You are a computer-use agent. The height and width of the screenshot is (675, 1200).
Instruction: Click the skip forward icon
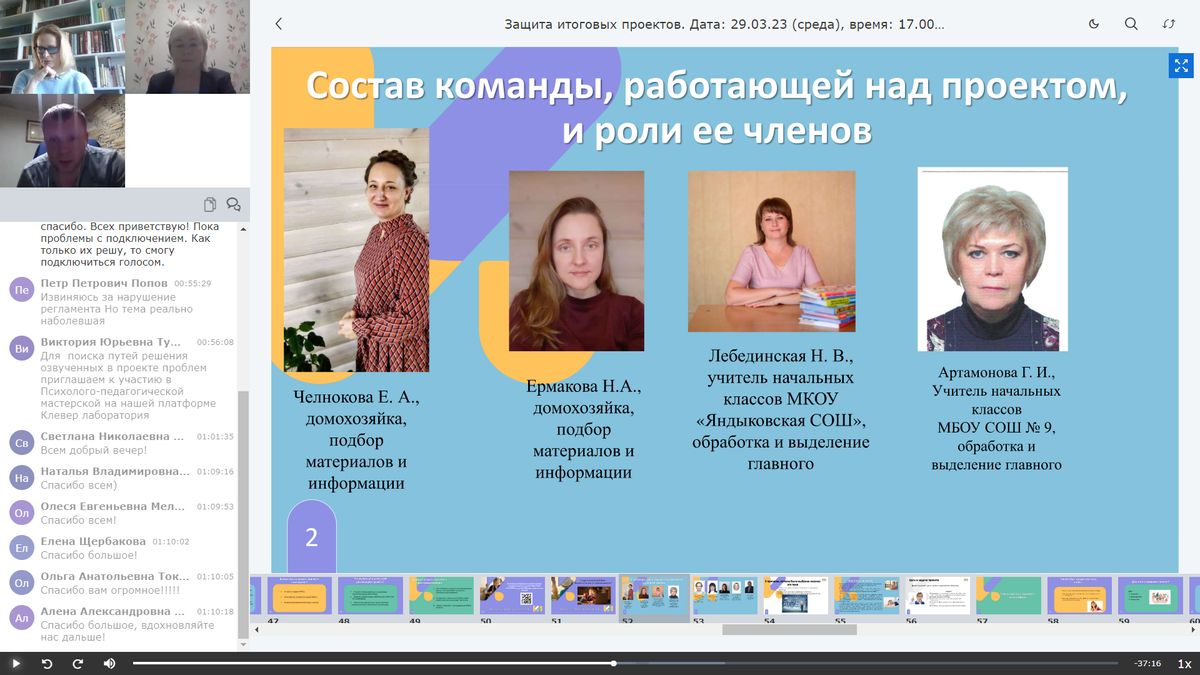[77, 664]
